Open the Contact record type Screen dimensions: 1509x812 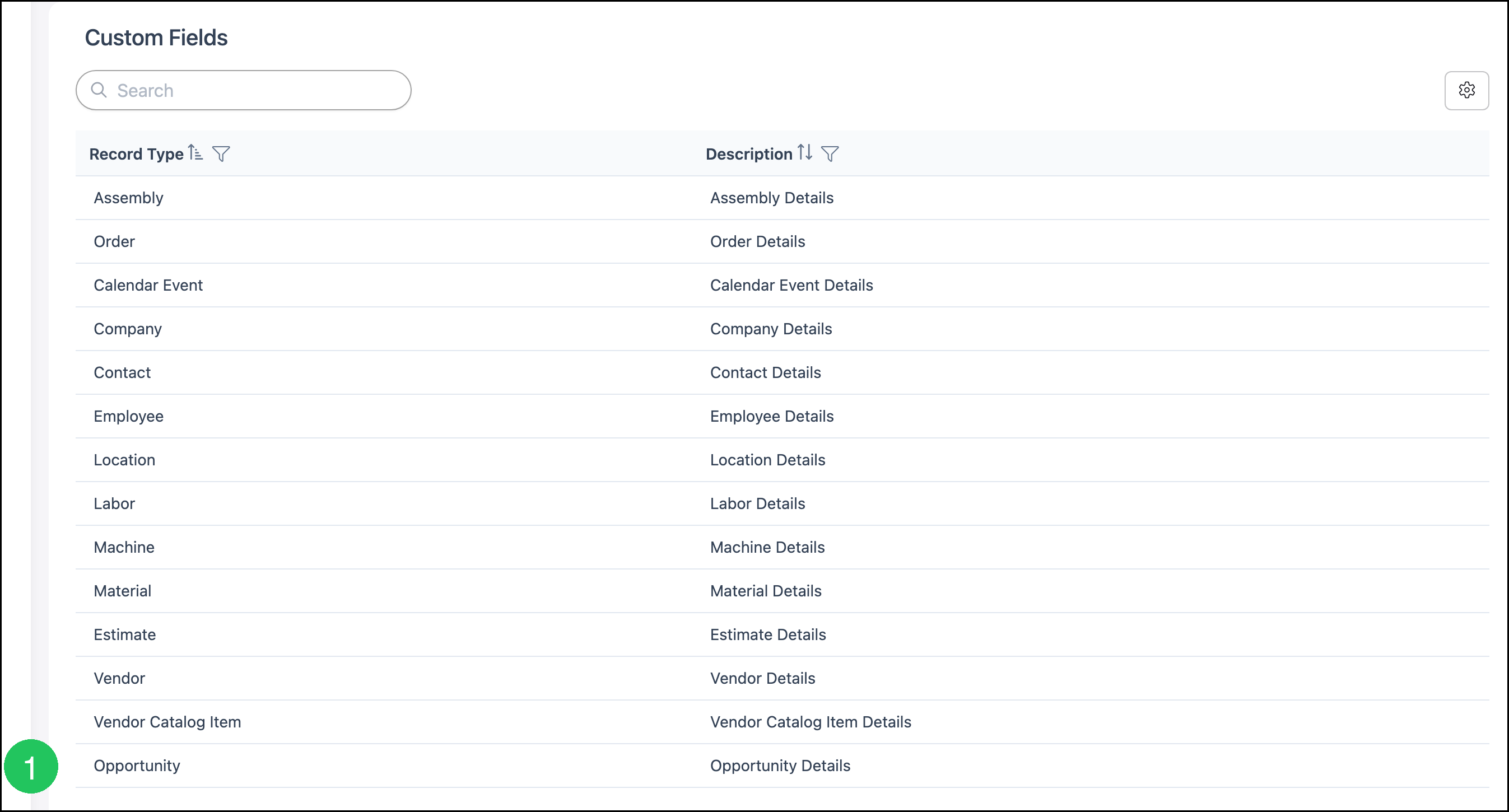(x=122, y=372)
